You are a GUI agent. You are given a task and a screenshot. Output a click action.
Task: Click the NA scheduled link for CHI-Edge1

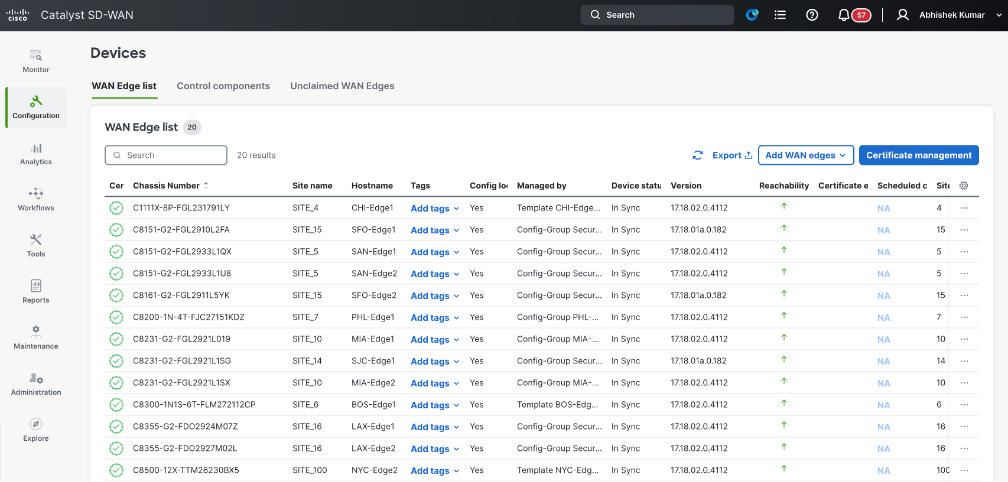pyautogui.click(x=883, y=208)
